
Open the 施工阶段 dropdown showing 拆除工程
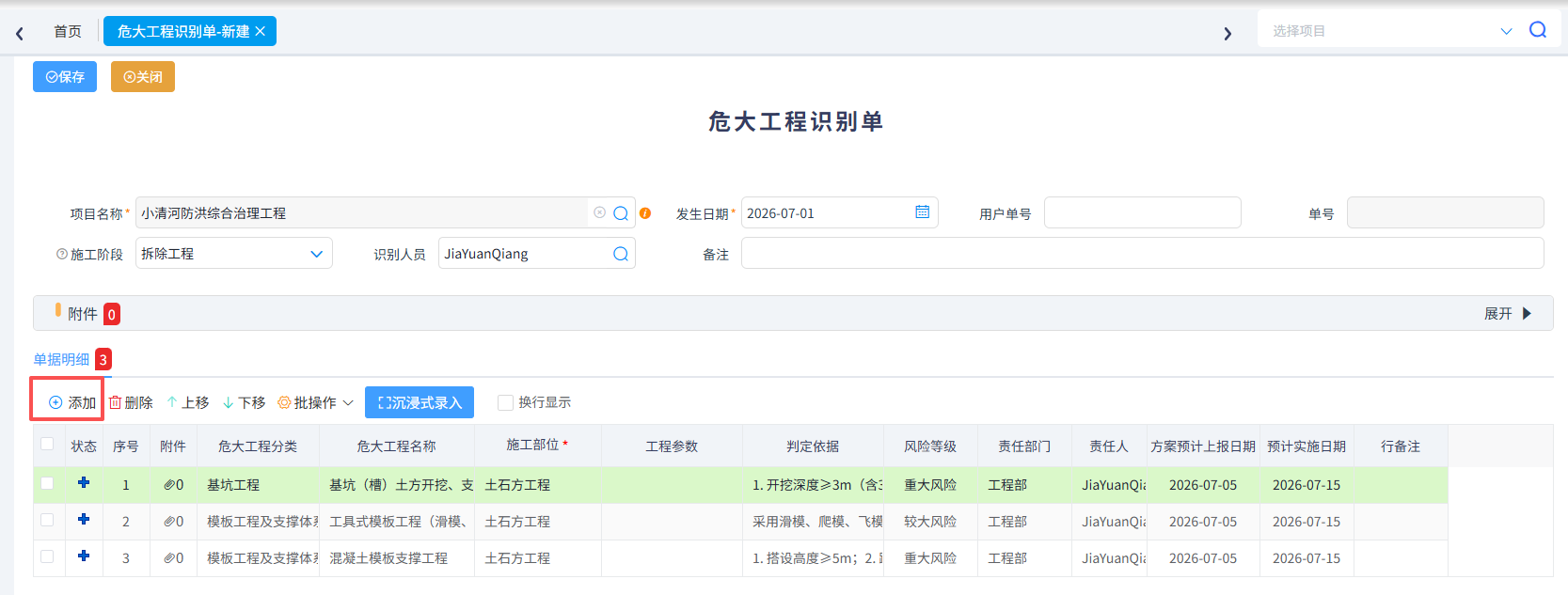[233, 254]
